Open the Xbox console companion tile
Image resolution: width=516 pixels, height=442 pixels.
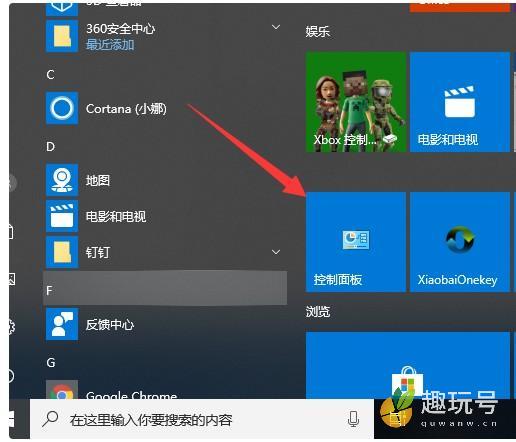pos(356,102)
